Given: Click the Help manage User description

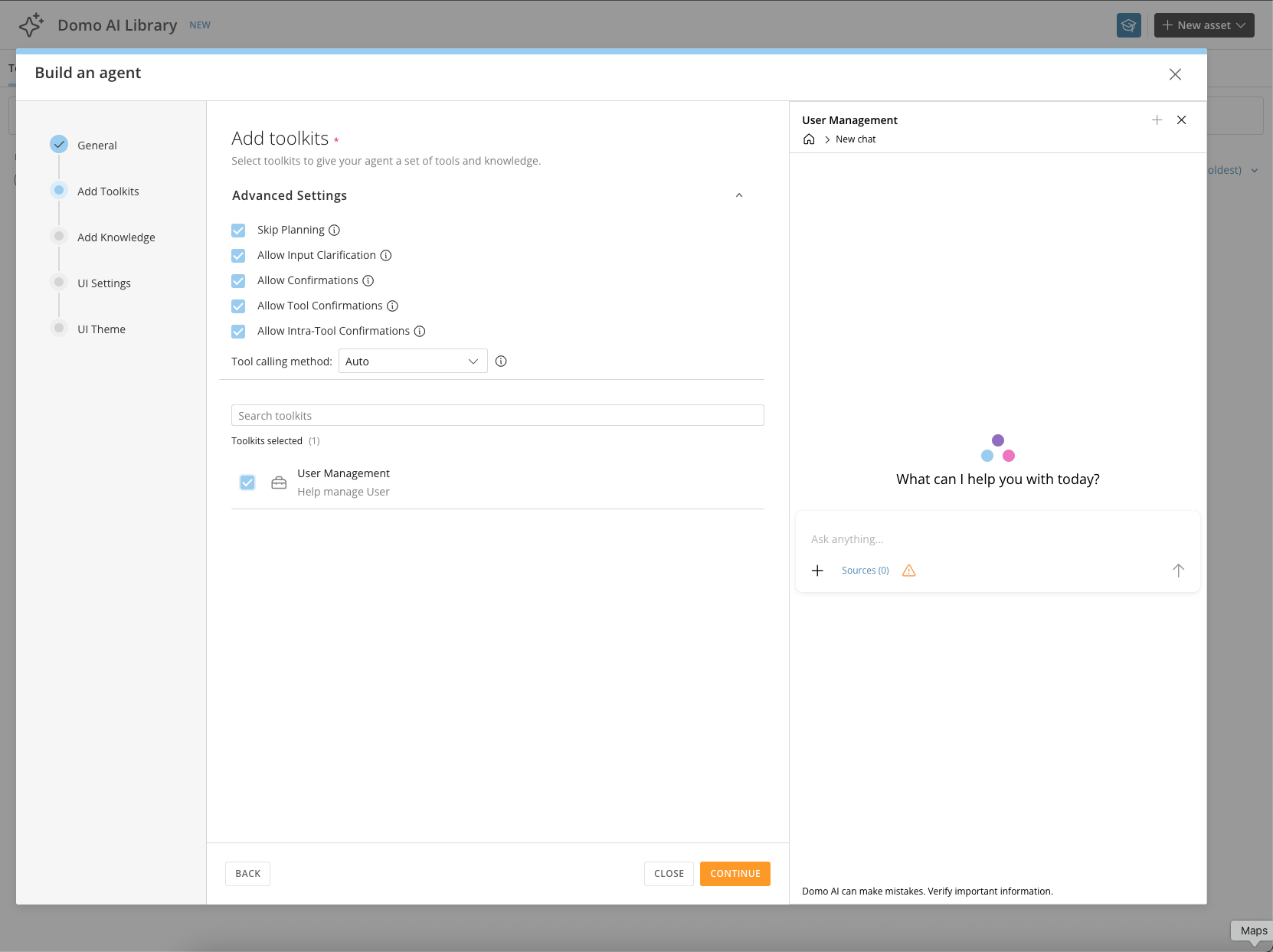Looking at the screenshot, I should [343, 492].
